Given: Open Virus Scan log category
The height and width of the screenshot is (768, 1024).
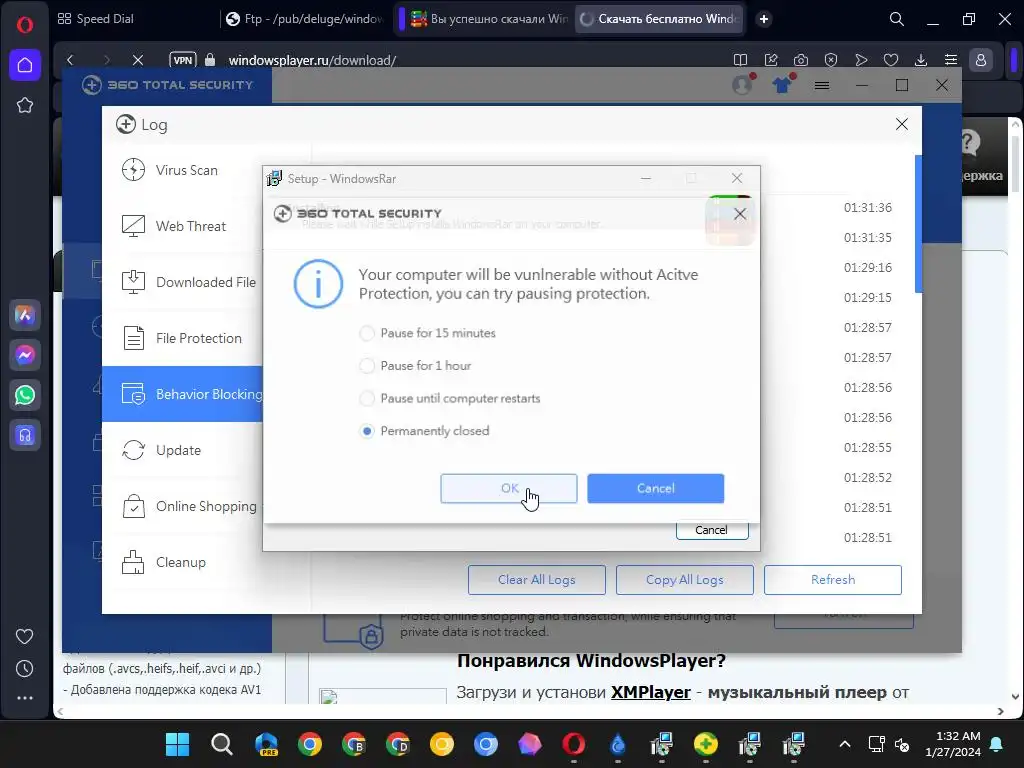Looking at the screenshot, I should 183,170.
